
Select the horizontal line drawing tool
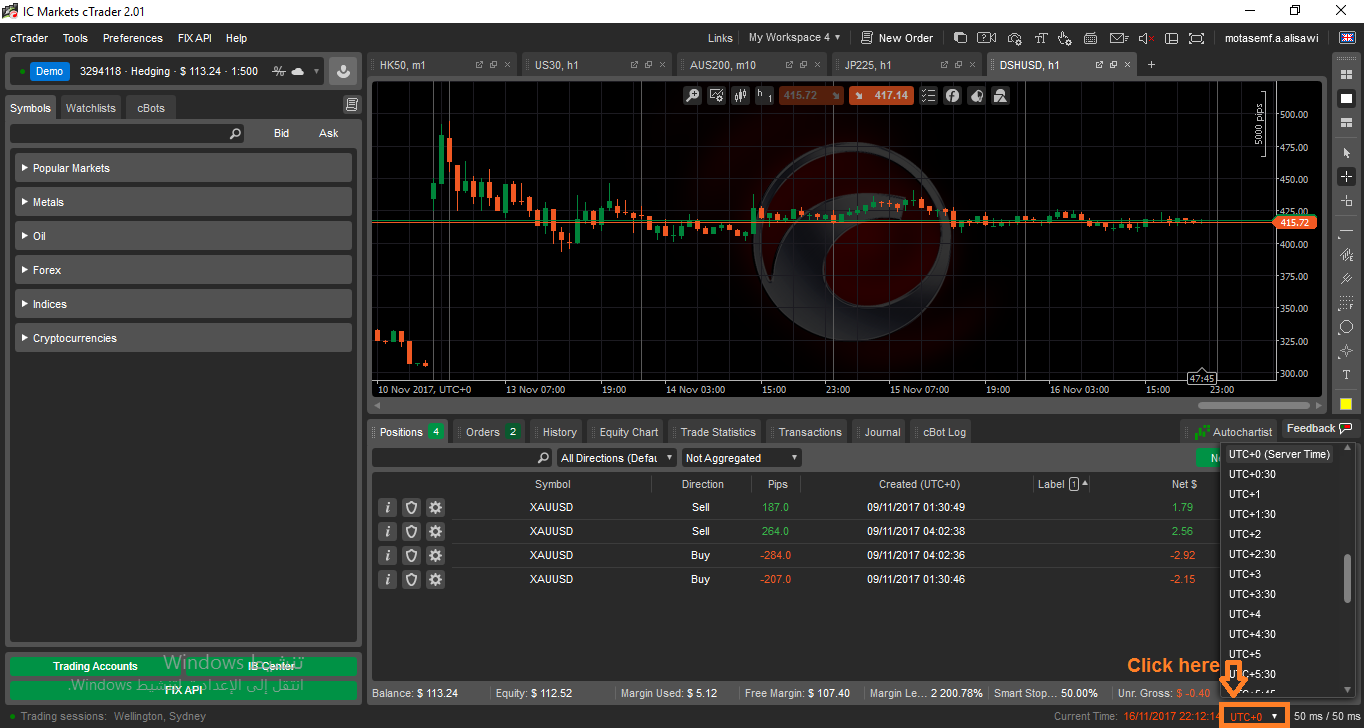[x=1346, y=231]
